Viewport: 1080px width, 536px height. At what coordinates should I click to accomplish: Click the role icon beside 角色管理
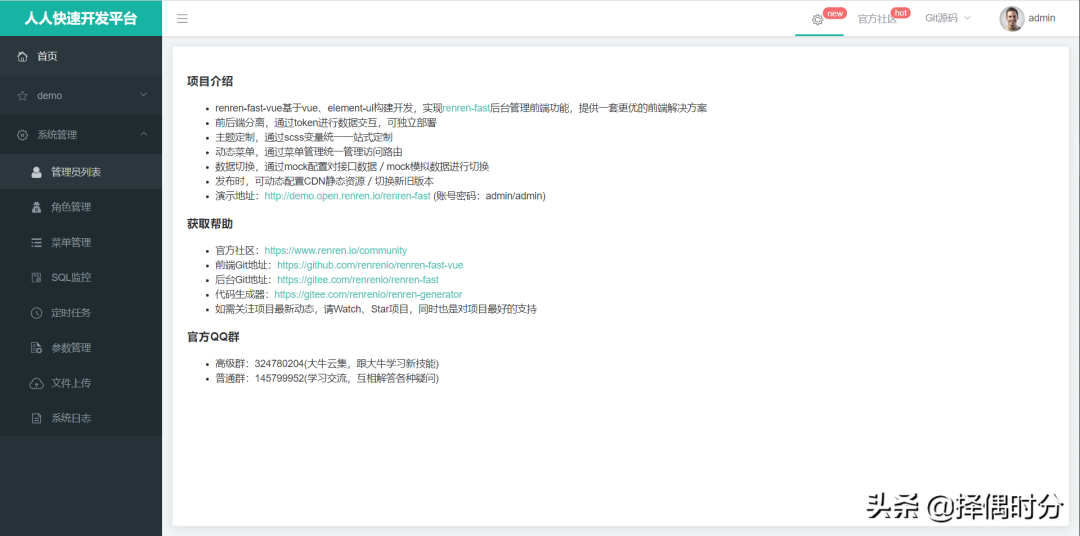(x=37, y=207)
